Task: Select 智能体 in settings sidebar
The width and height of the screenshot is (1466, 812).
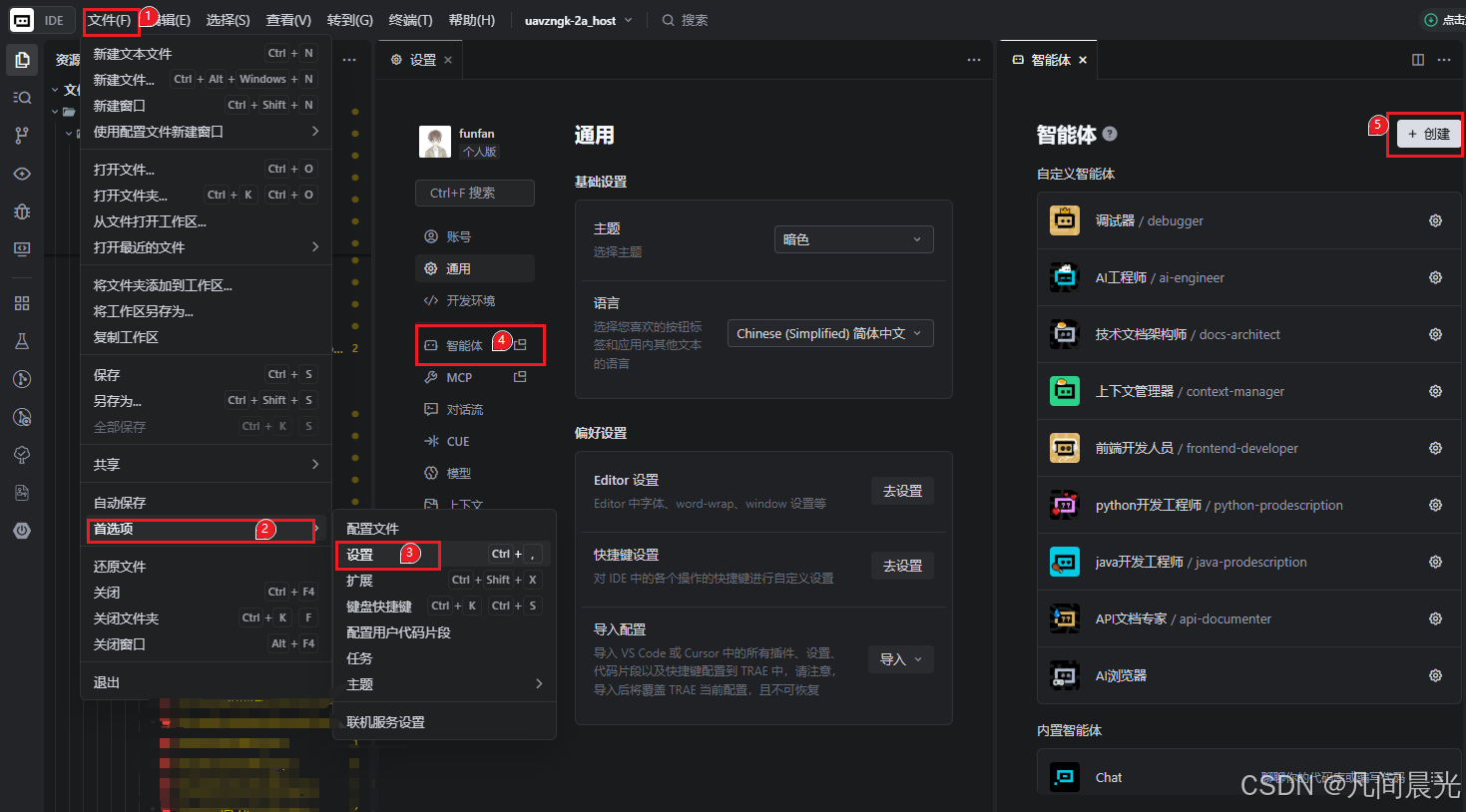Action: click(x=475, y=345)
